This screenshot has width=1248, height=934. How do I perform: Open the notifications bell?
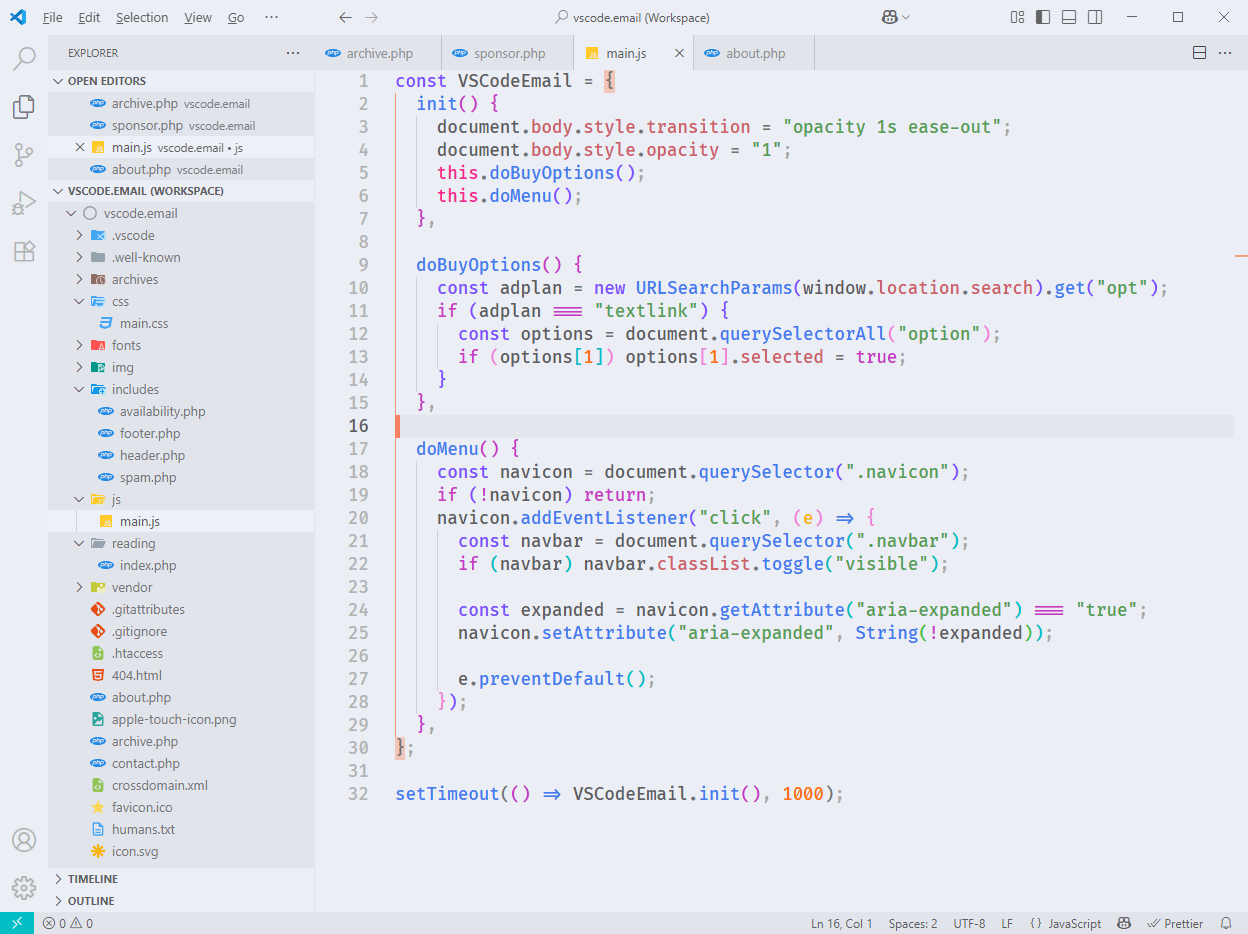click(1228, 923)
